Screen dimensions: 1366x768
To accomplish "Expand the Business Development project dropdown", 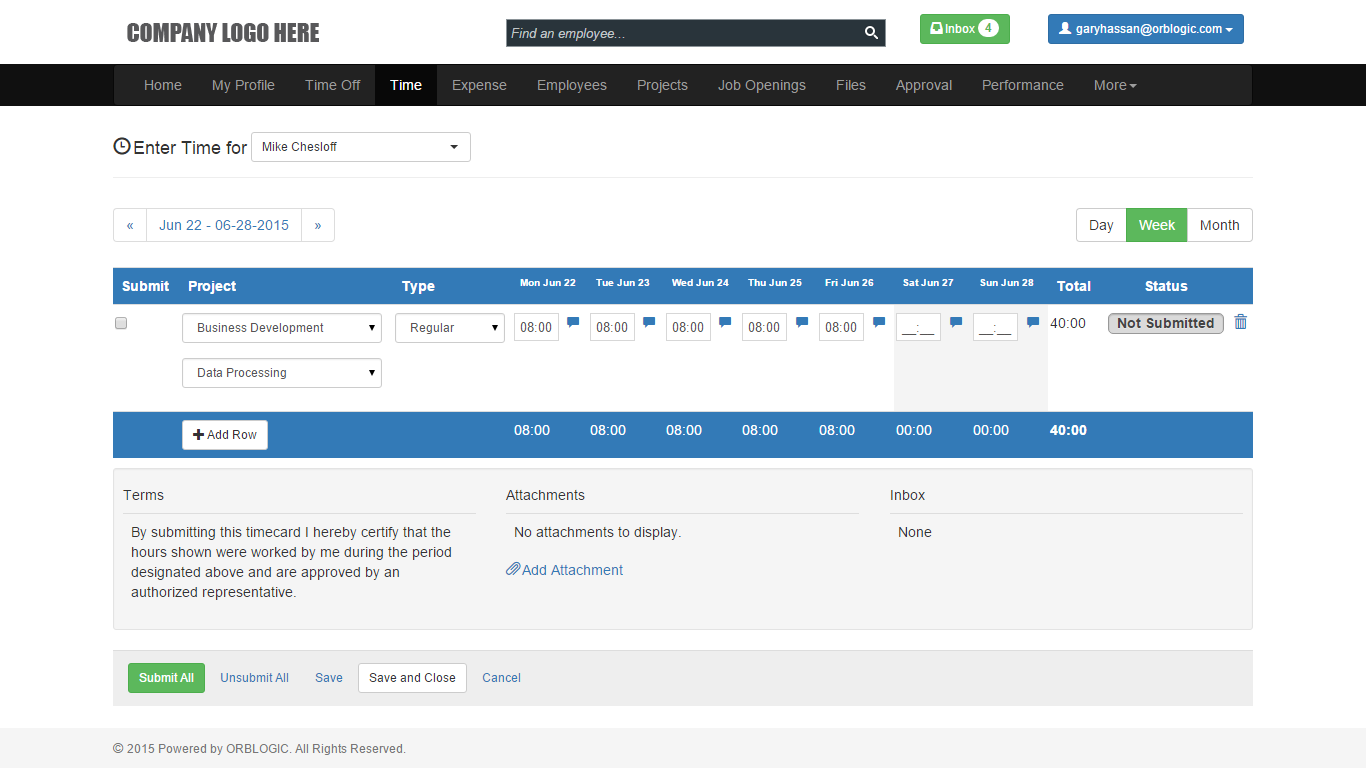I will pyautogui.click(x=281, y=328).
